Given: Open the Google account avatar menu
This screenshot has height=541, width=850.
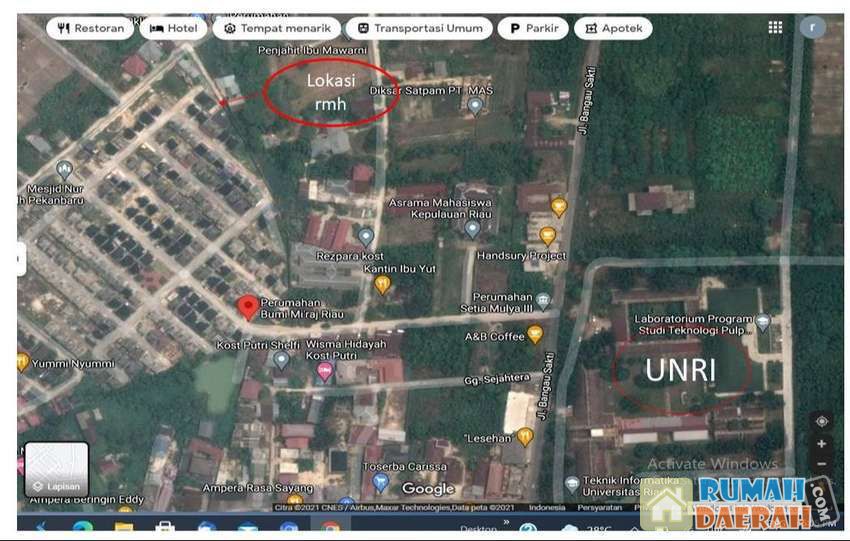Looking at the screenshot, I should 813,28.
